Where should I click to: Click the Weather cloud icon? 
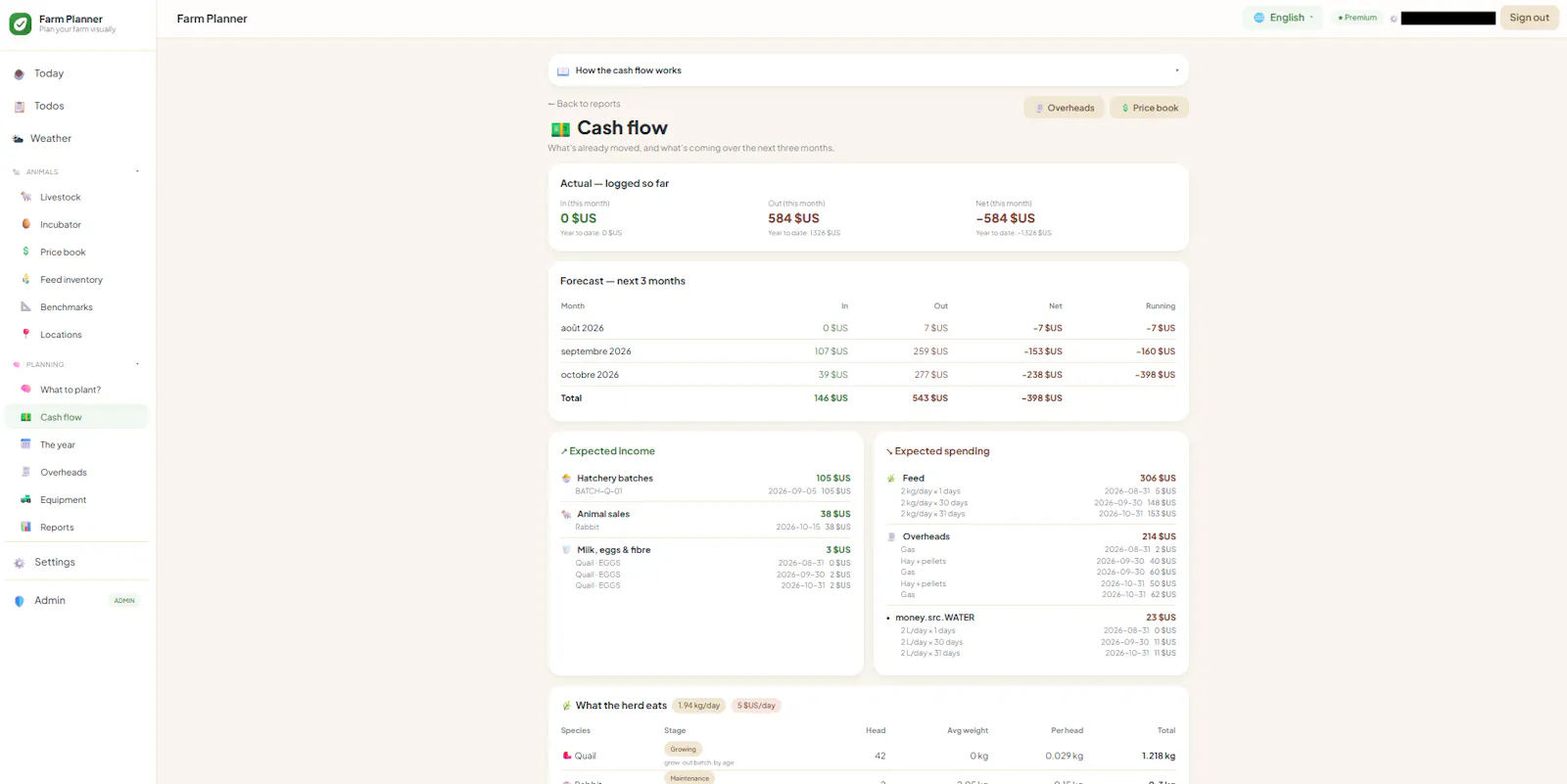pyautogui.click(x=18, y=139)
